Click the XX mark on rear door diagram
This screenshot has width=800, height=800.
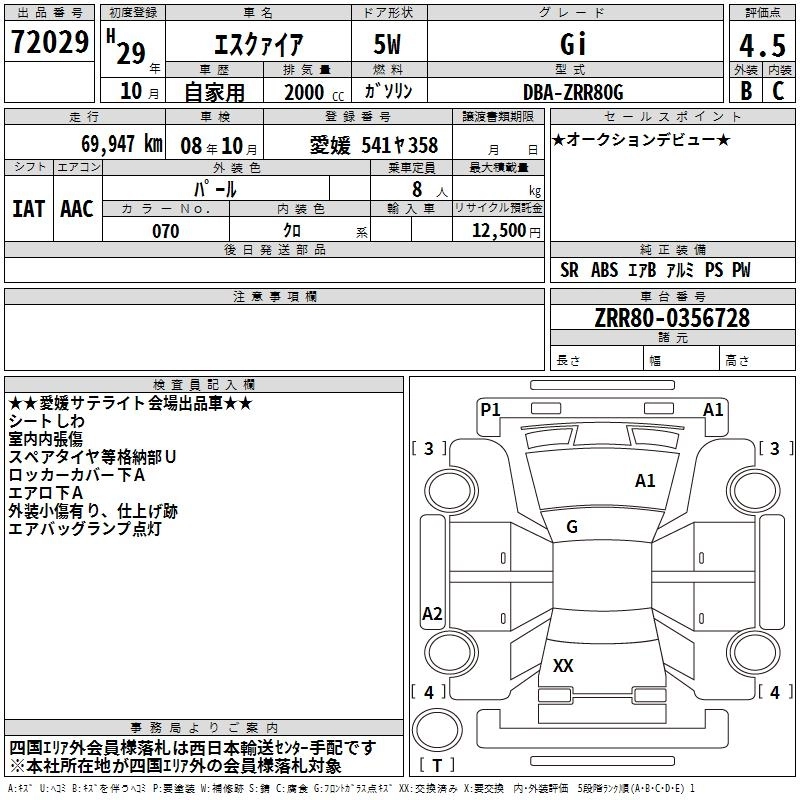563,665
